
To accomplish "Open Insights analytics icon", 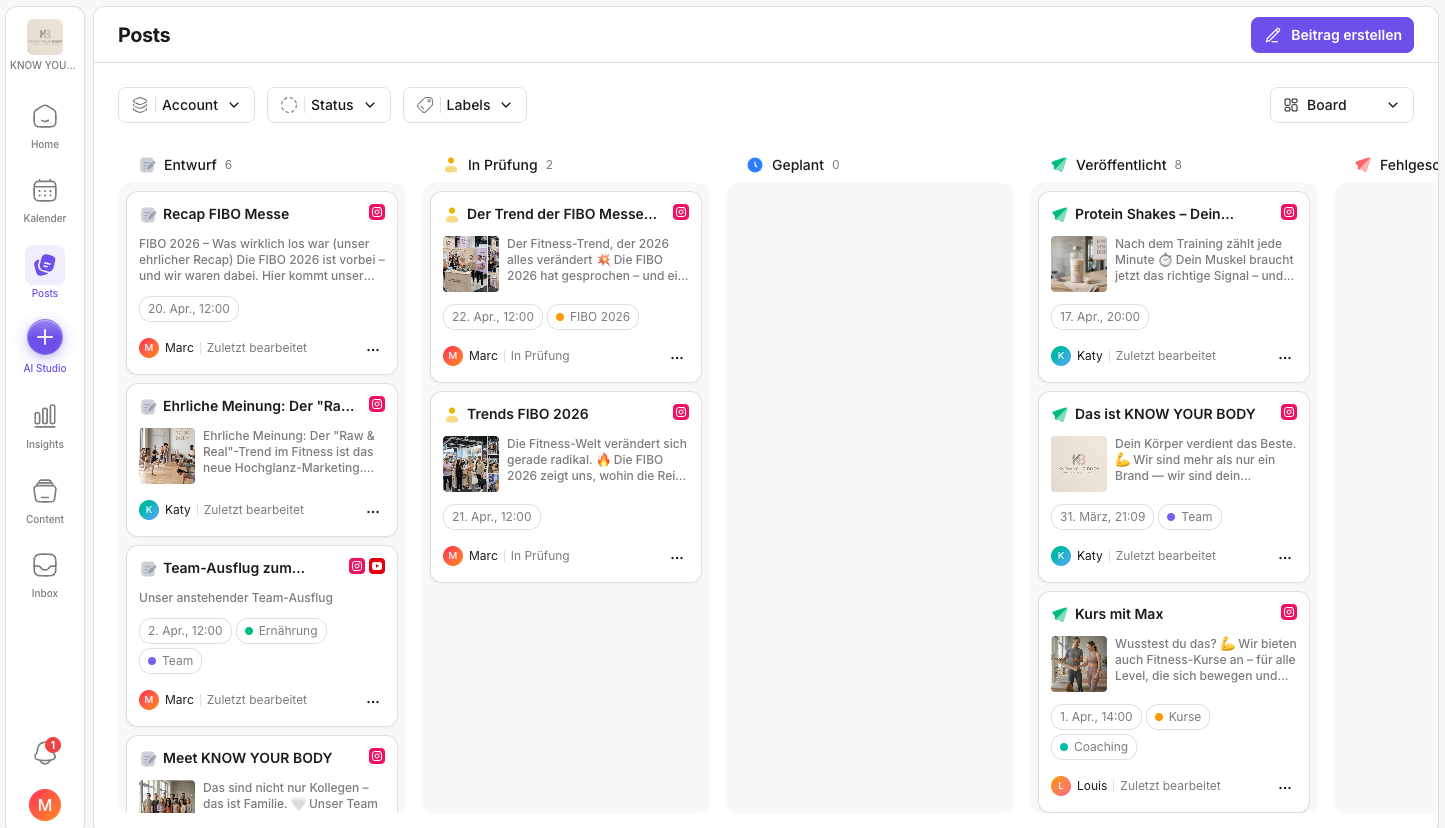I will coord(45,426).
